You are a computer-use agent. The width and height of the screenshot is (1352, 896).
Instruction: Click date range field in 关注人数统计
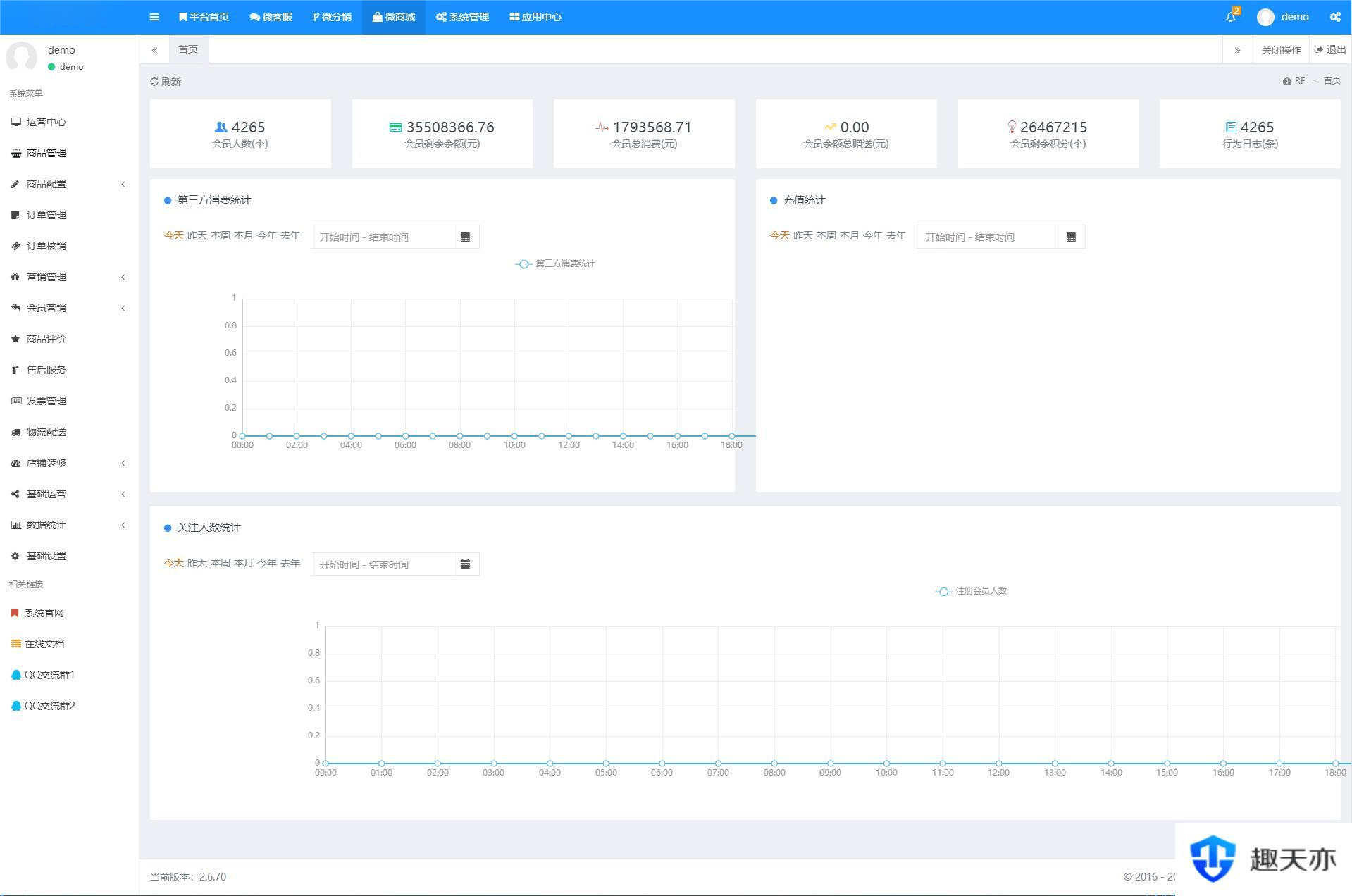tap(381, 564)
